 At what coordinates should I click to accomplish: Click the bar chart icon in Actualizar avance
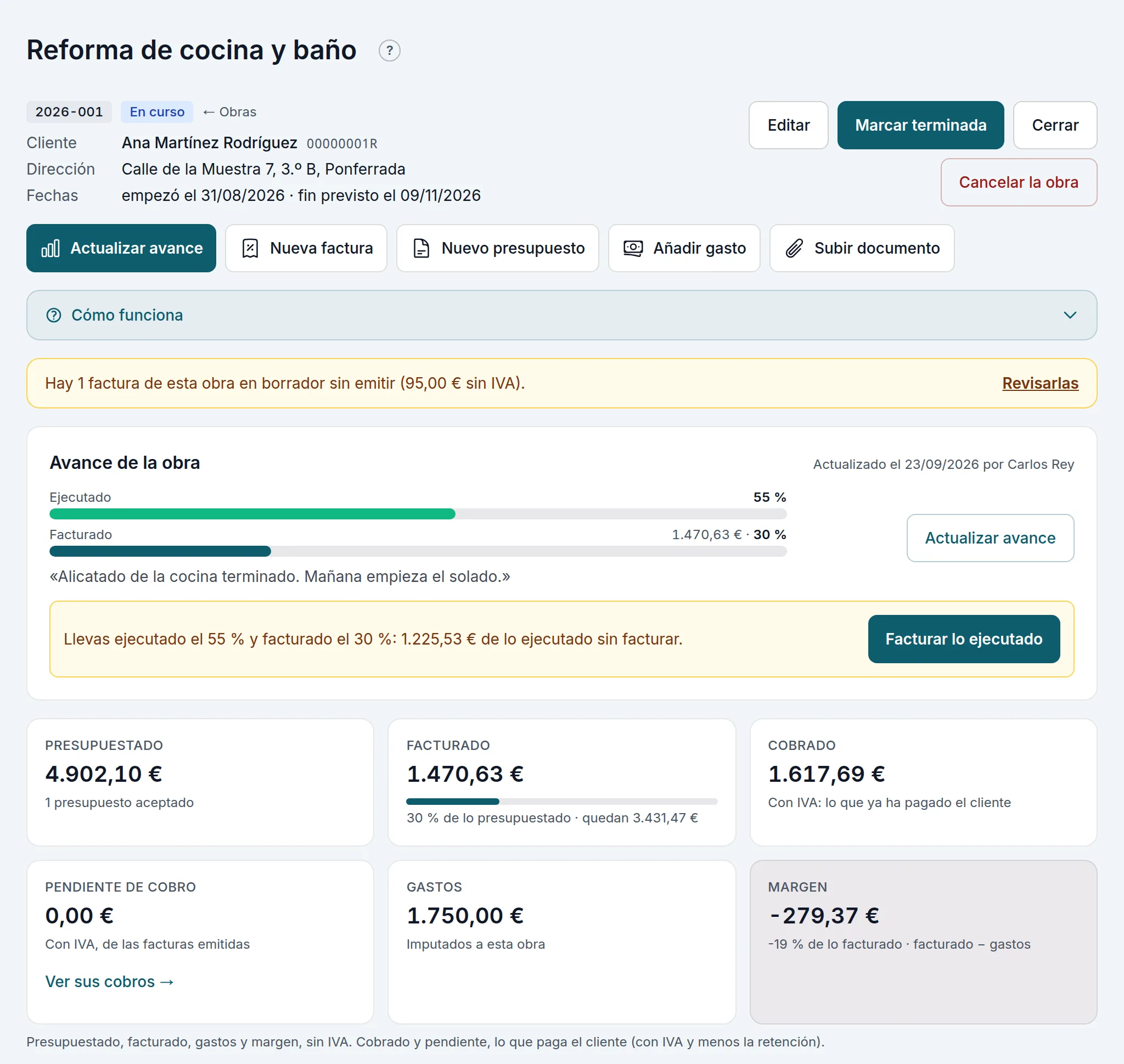click(x=50, y=248)
